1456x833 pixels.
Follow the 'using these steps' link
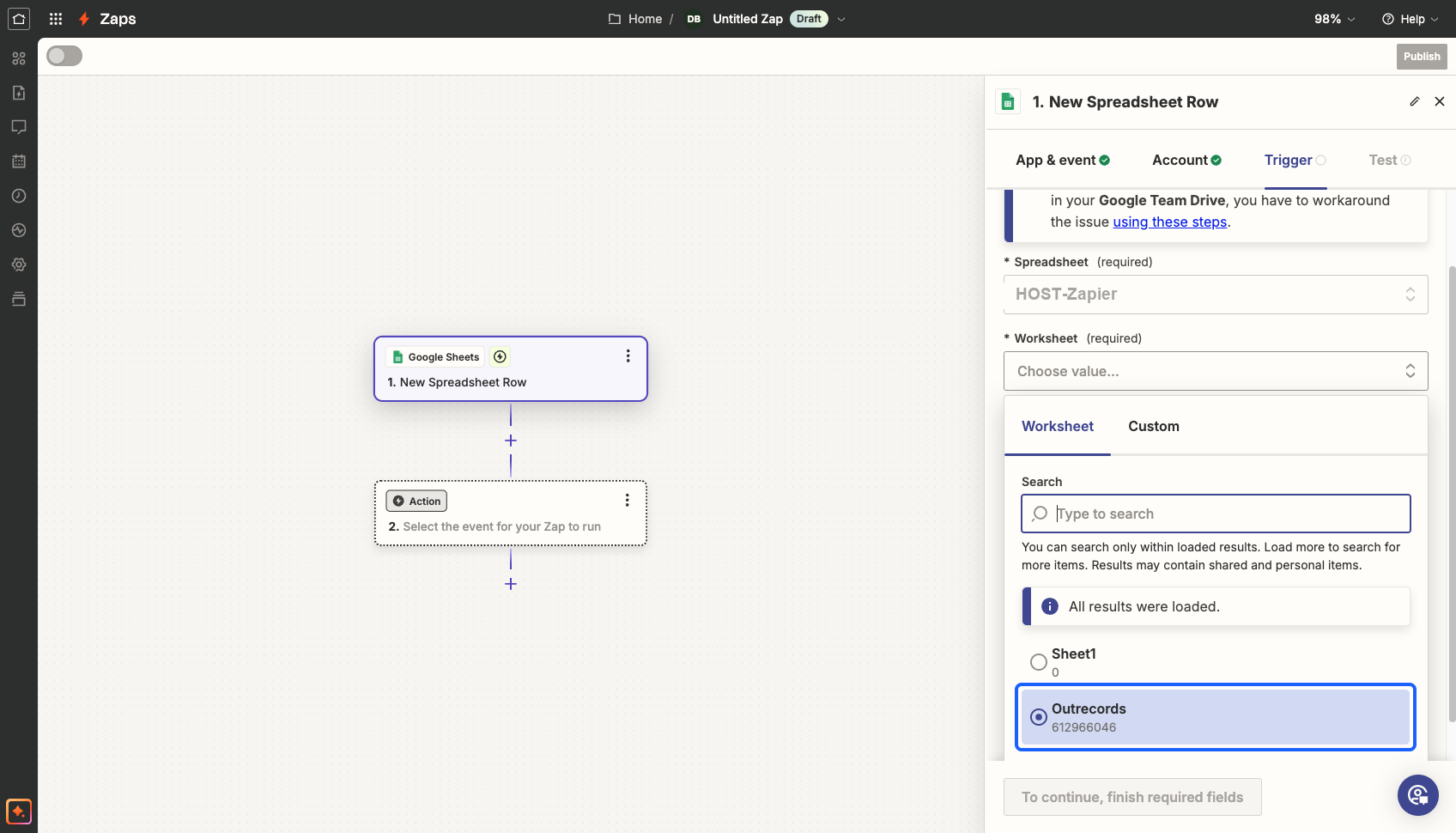click(x=1170, y=222)
